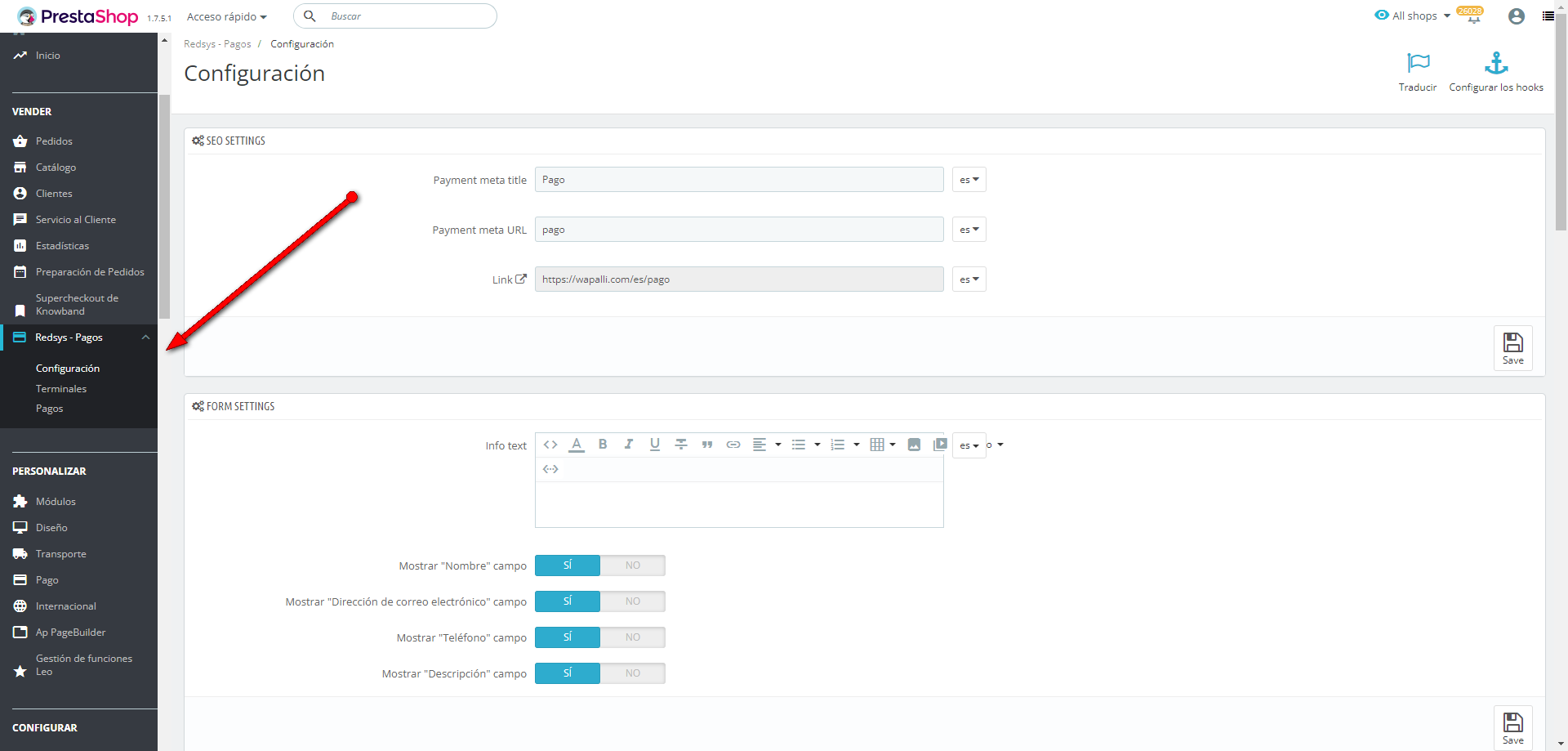Open the text color tool in editor
Screen dimensions: 1568x751
(x=577, y=445)
